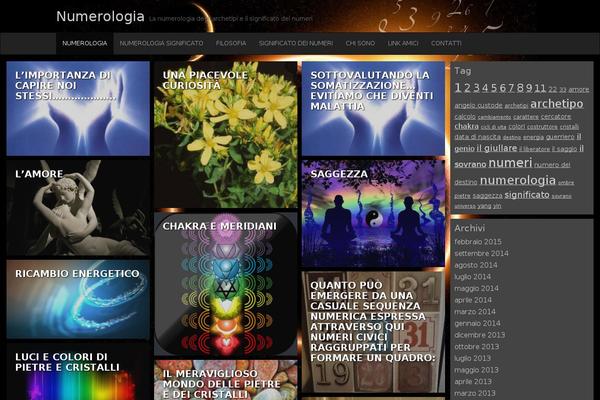Open the Ricambio Energetico post

tap(78, 299)
